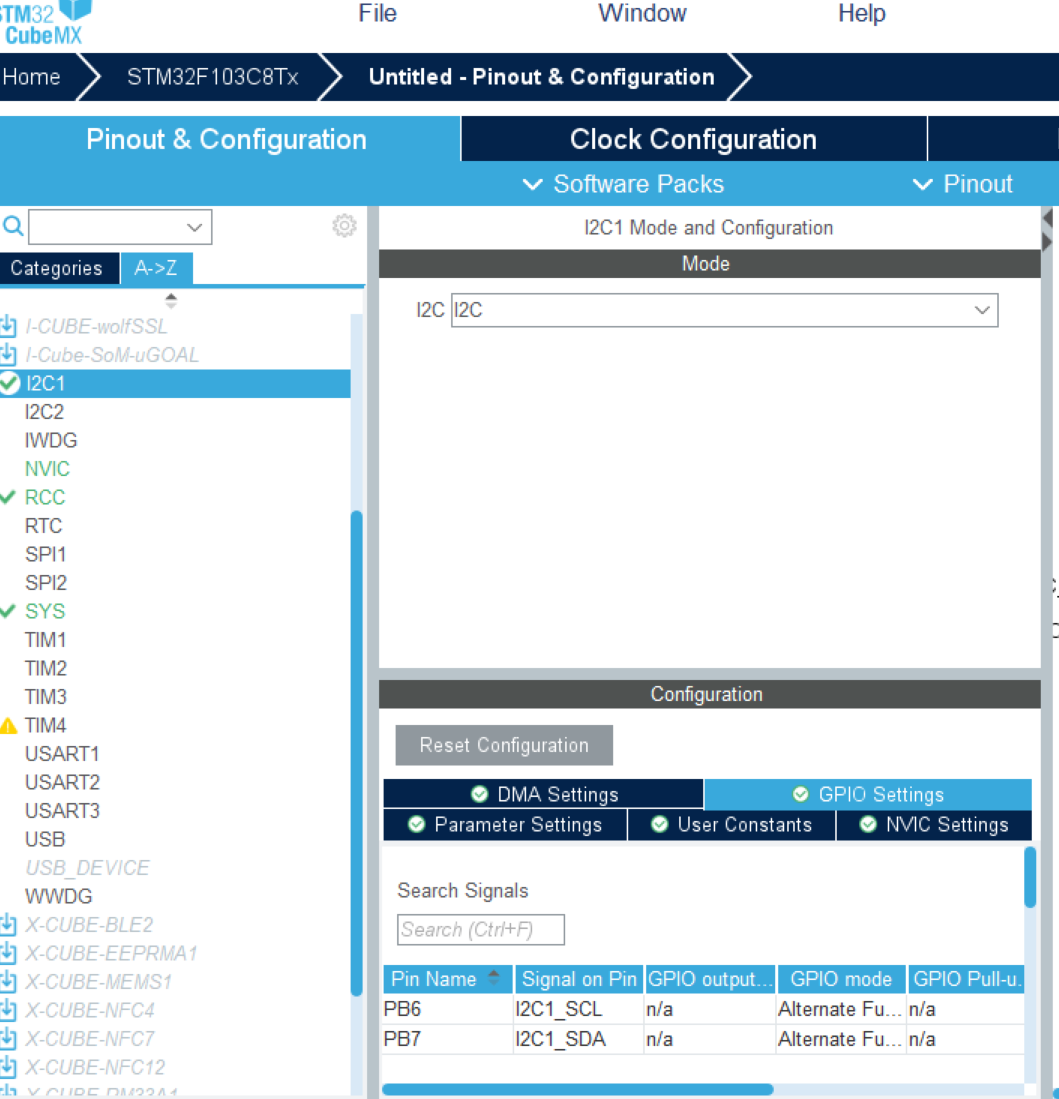The image size is (1059, 1099).
Task: Open the category settings gear icon
Action: click(344, 226)
